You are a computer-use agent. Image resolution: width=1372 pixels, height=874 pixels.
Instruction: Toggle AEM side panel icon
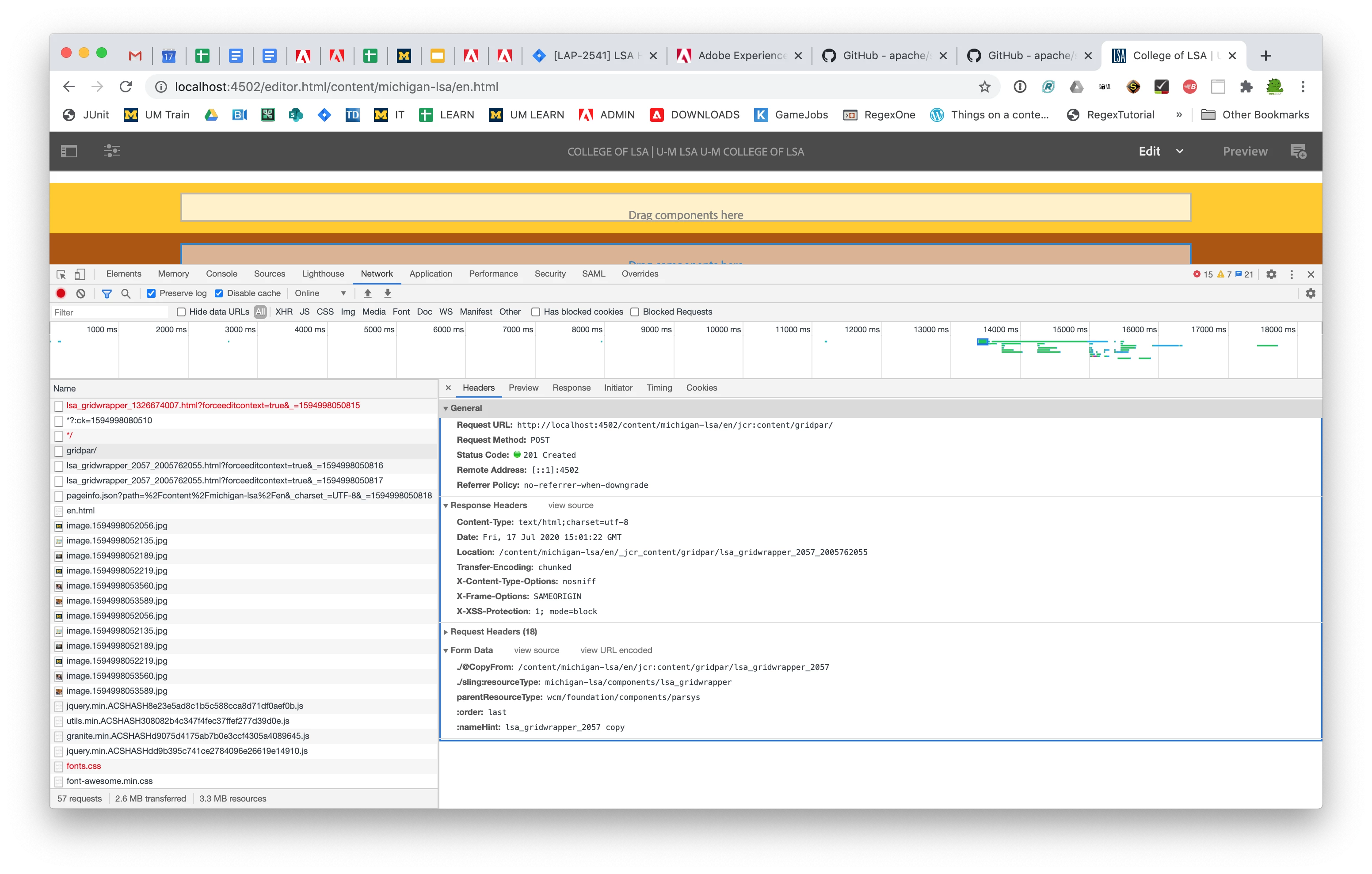pos(69,151)
